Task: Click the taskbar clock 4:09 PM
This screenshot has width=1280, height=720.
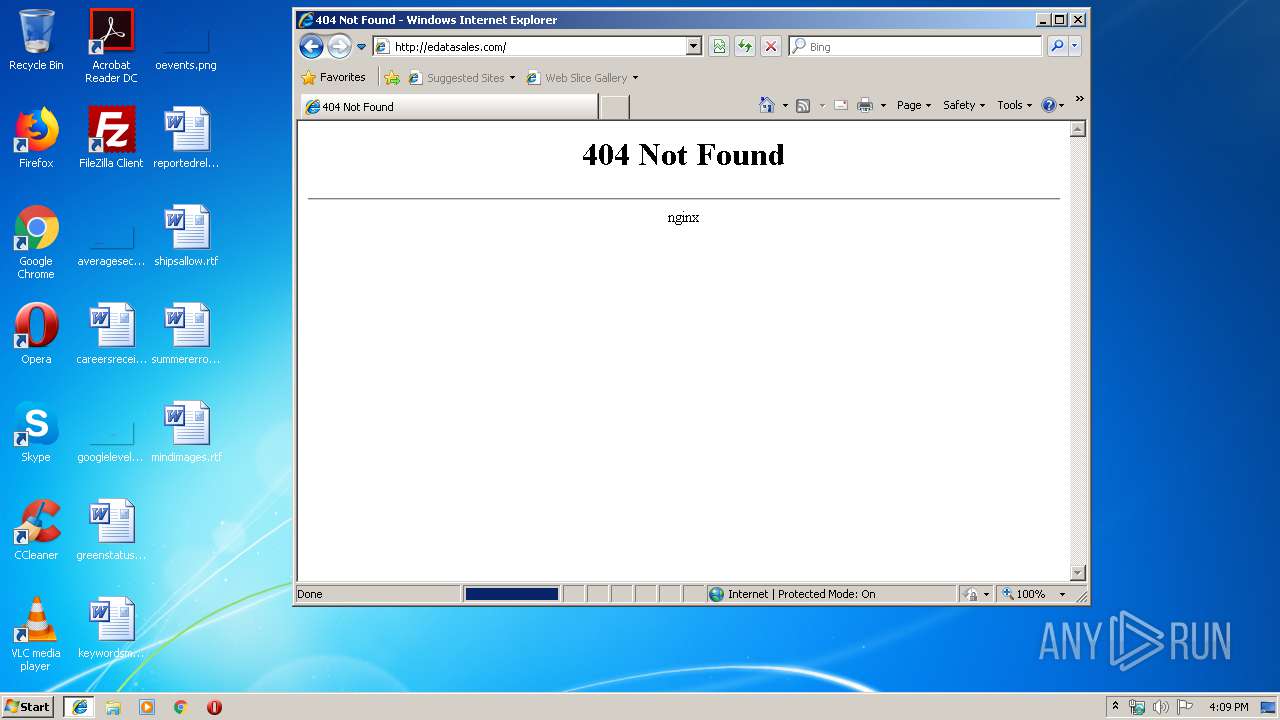Action: pyautogui.click(x=1228, y=706)
